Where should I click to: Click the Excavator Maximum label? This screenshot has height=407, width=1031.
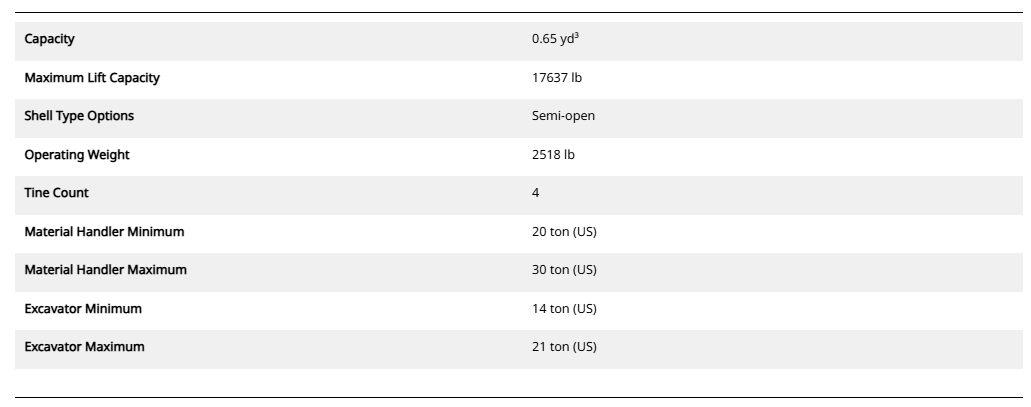[x=84, y=347]
